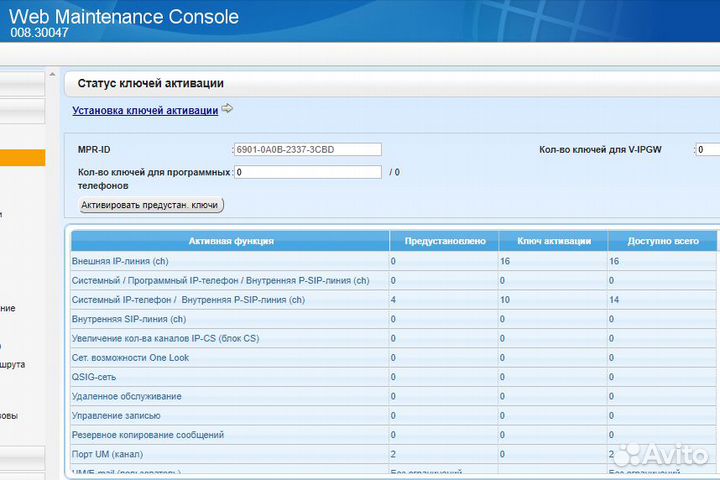The width and height of the screenshot is (720, 480).
Task: Click the Предустановлено column header
Action: pyautogui.click(x=444, y=241)
